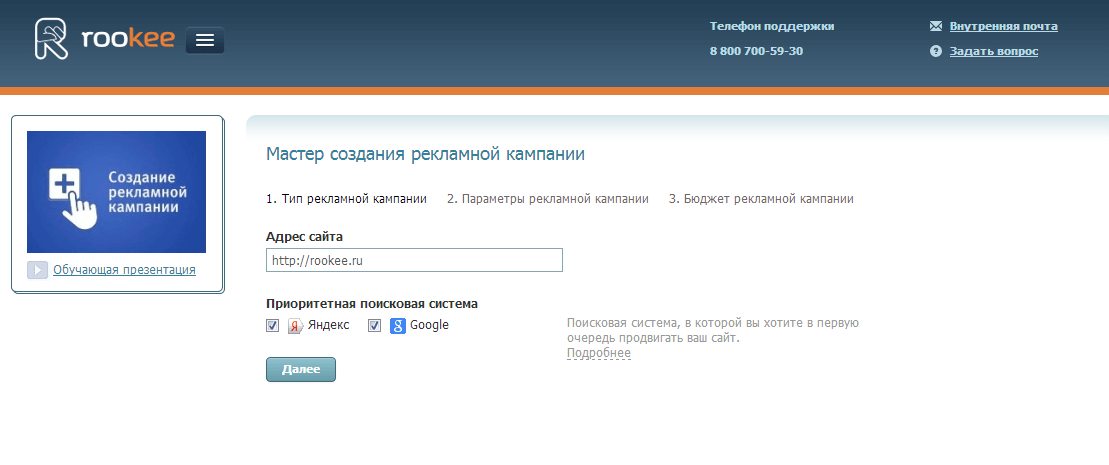Go to step 3 Бюджет рекламной кампании
Screen dimensions: 1109x465
(x=761, y=199)
